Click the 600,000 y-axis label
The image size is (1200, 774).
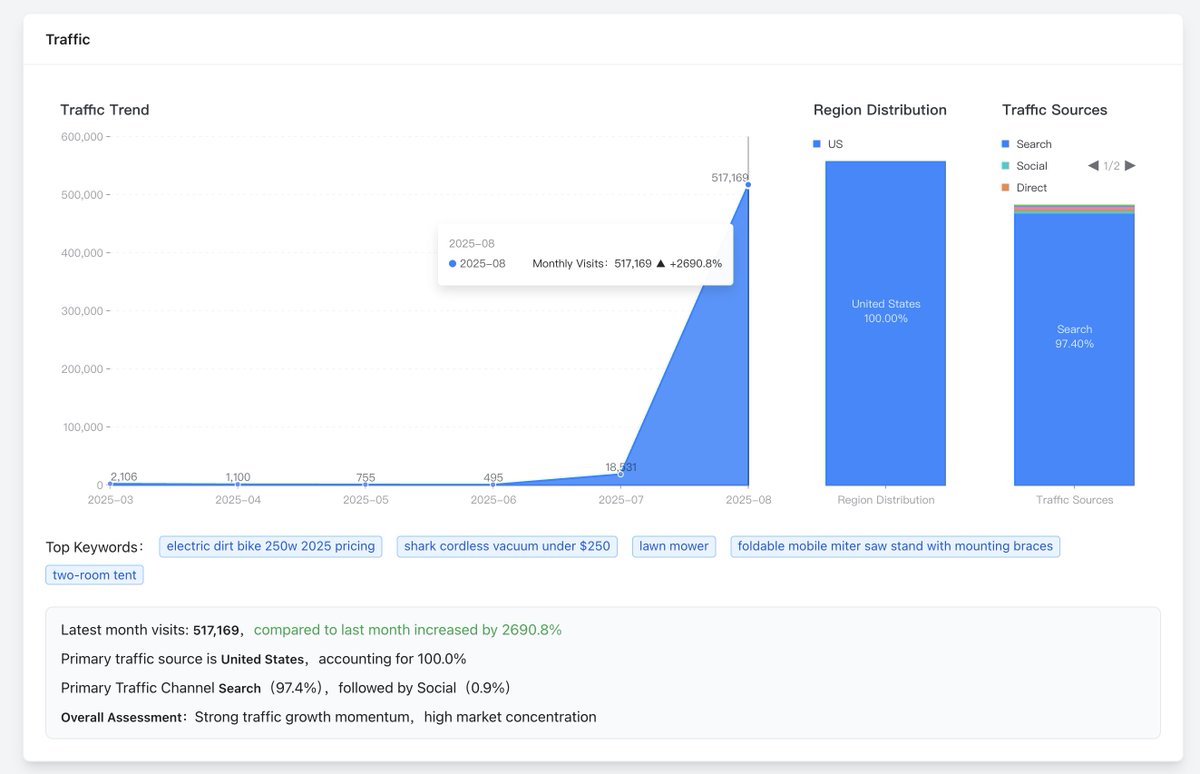[x=81, y=136]
